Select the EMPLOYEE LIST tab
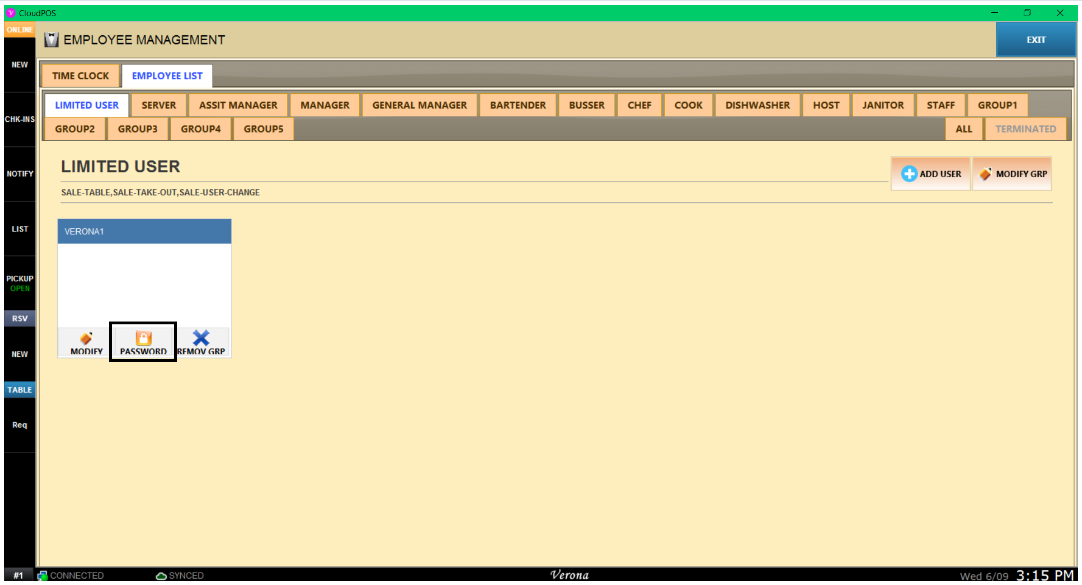The width and height of the screenshot is (1082, 585). (167, 76)
